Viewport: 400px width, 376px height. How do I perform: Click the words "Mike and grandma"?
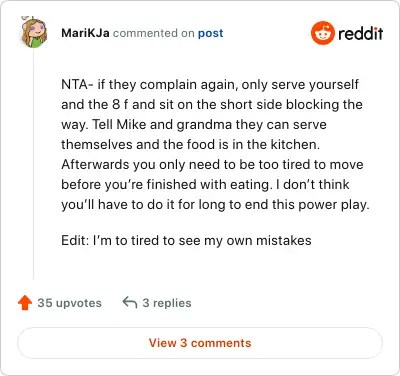pyautogui.click(x=174, y=125)
